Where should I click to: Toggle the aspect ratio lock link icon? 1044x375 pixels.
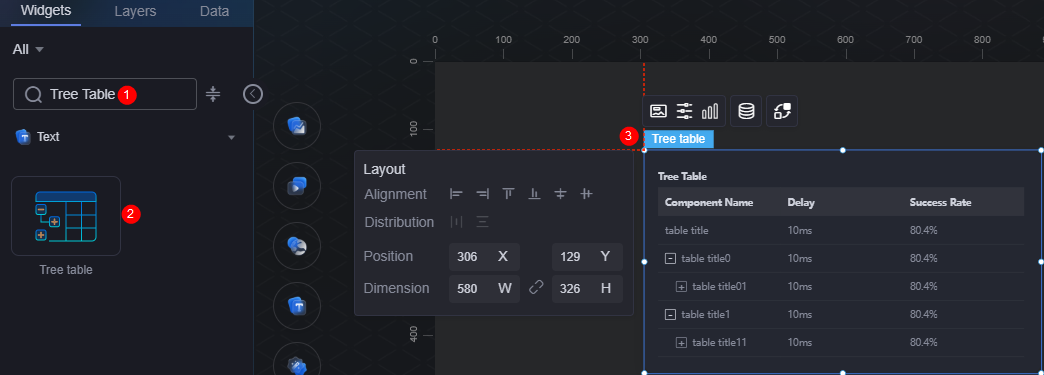(536, 287)
